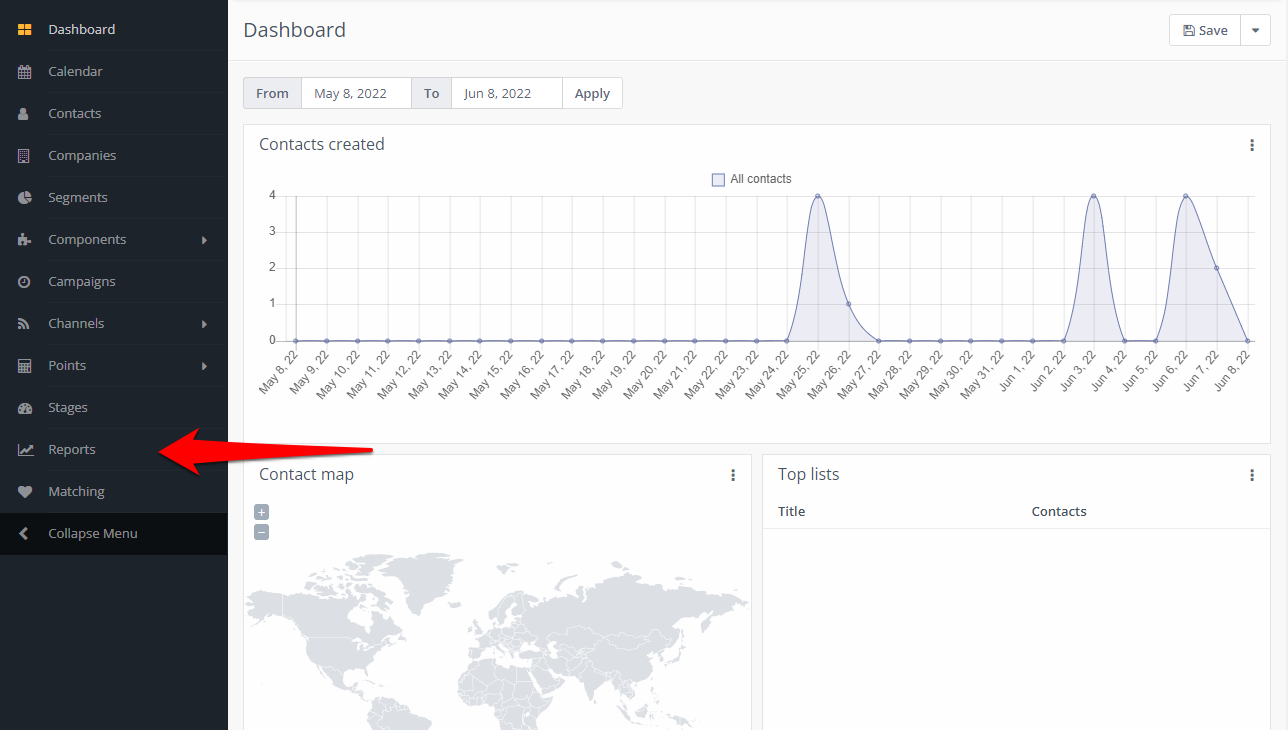This screenshot has height=730, width=1288.
Task: Expand the Channels submenu arrow
Action: (204, 324)
